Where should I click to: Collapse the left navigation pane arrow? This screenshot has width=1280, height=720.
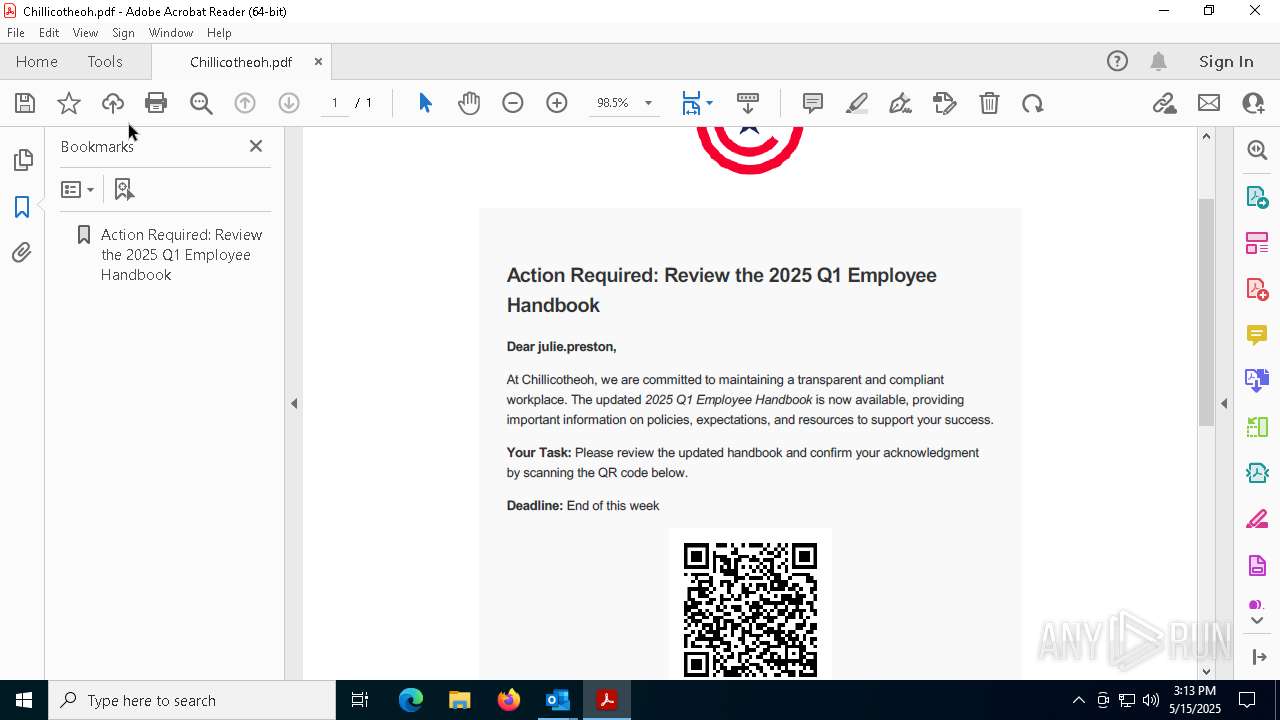[294, 404]
